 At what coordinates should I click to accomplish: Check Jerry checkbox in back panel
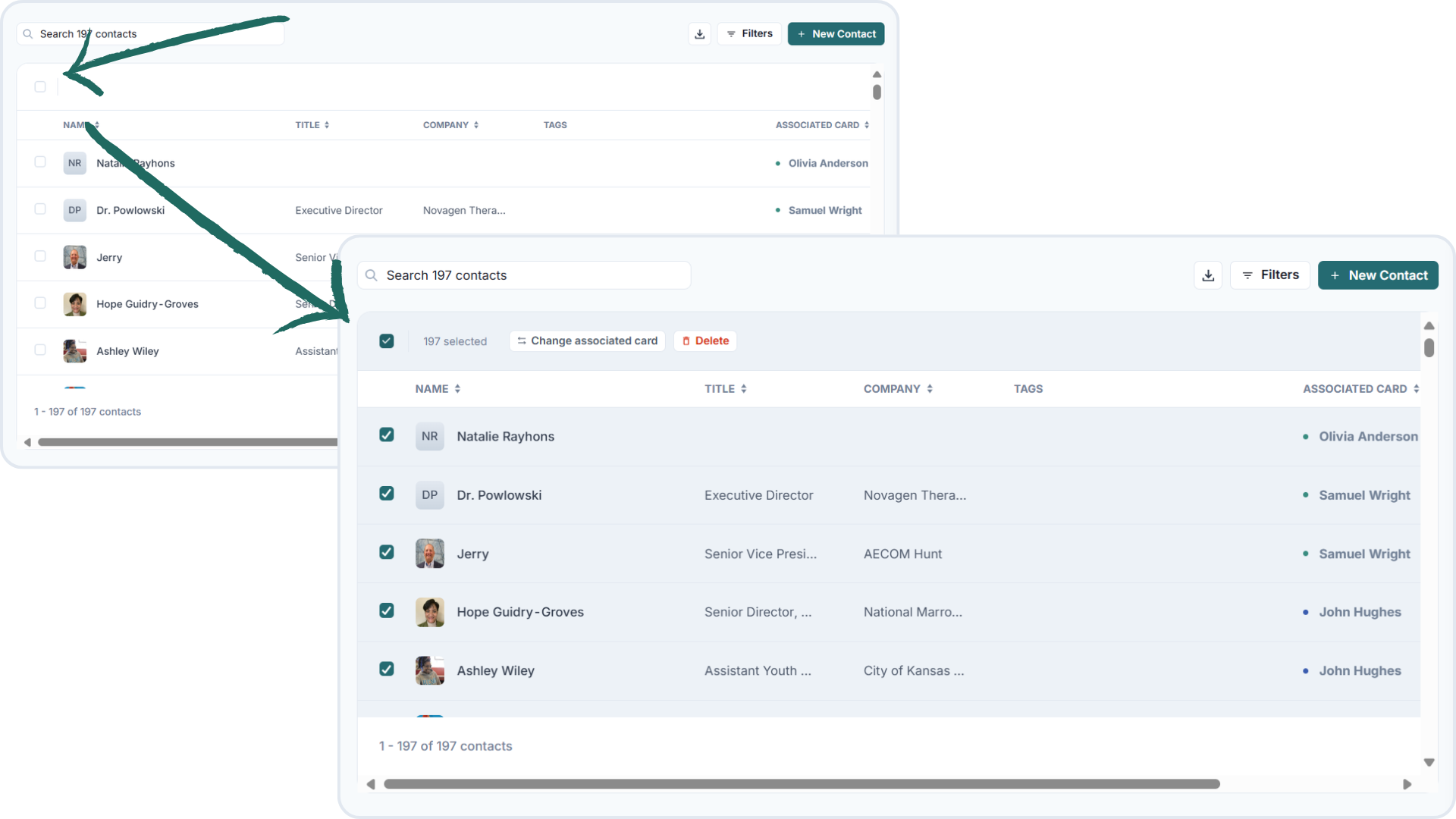pyautogui.click(x=40, y=256)
